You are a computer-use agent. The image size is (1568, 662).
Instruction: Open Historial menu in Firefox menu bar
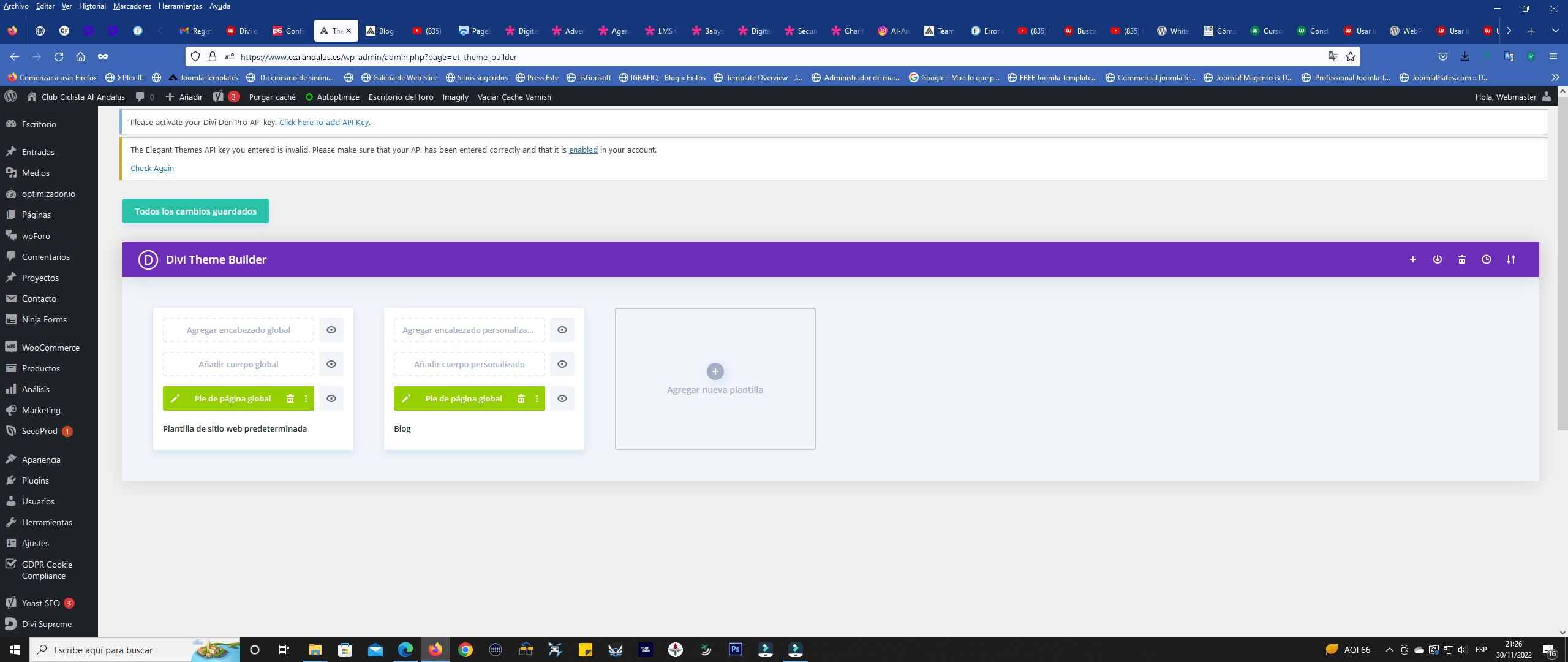92,6
